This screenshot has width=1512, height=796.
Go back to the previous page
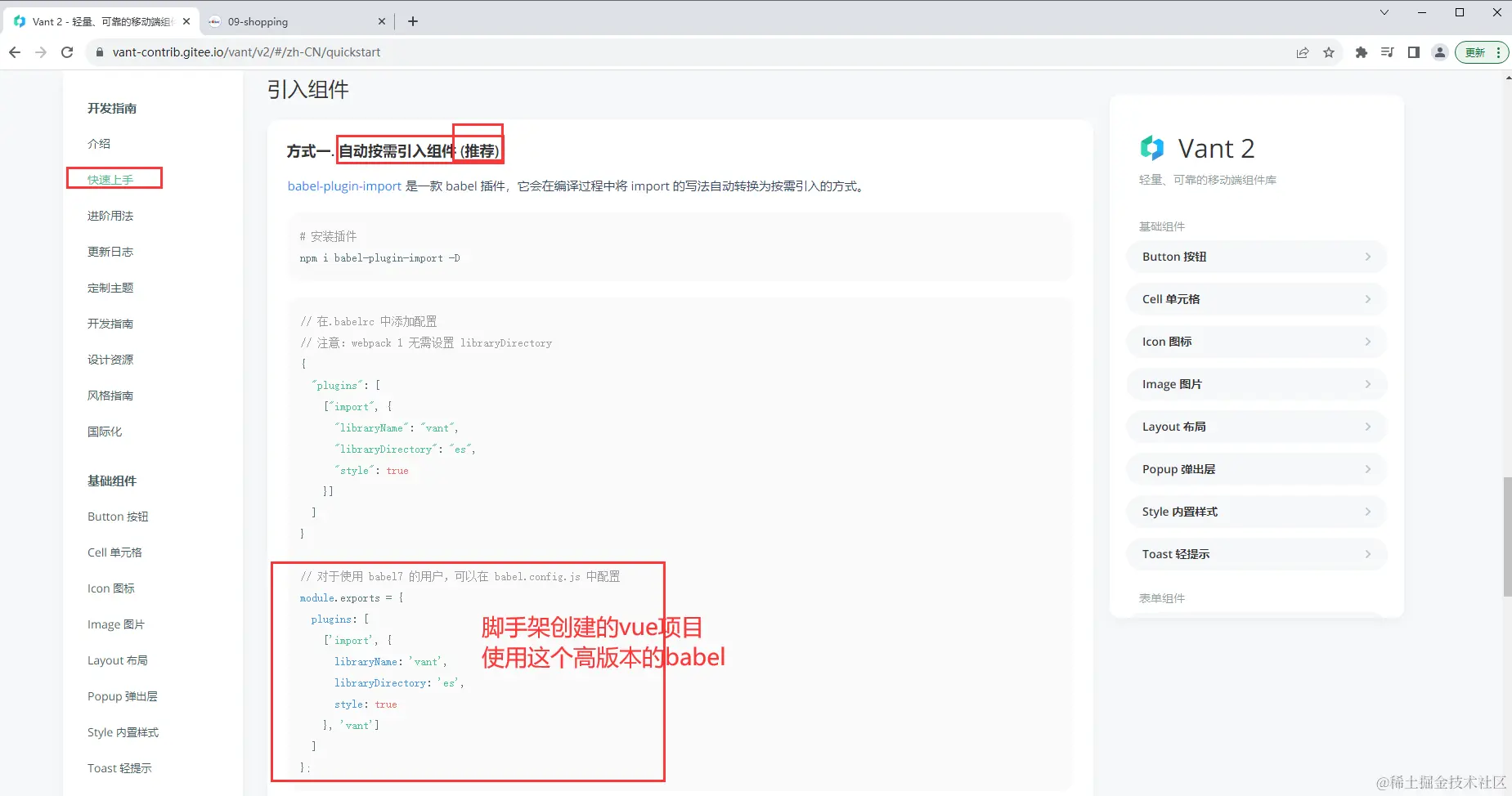pyautogui.click(x=15, y=52)
